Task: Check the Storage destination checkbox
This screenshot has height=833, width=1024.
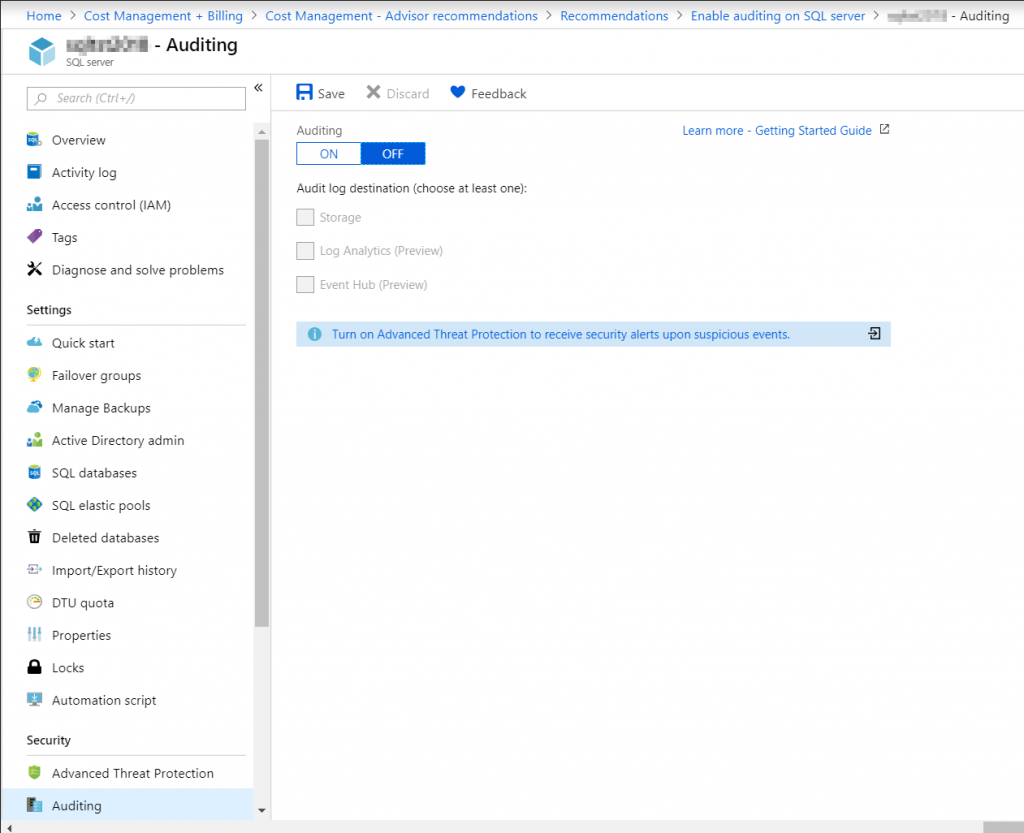Action: click(305, 217)
